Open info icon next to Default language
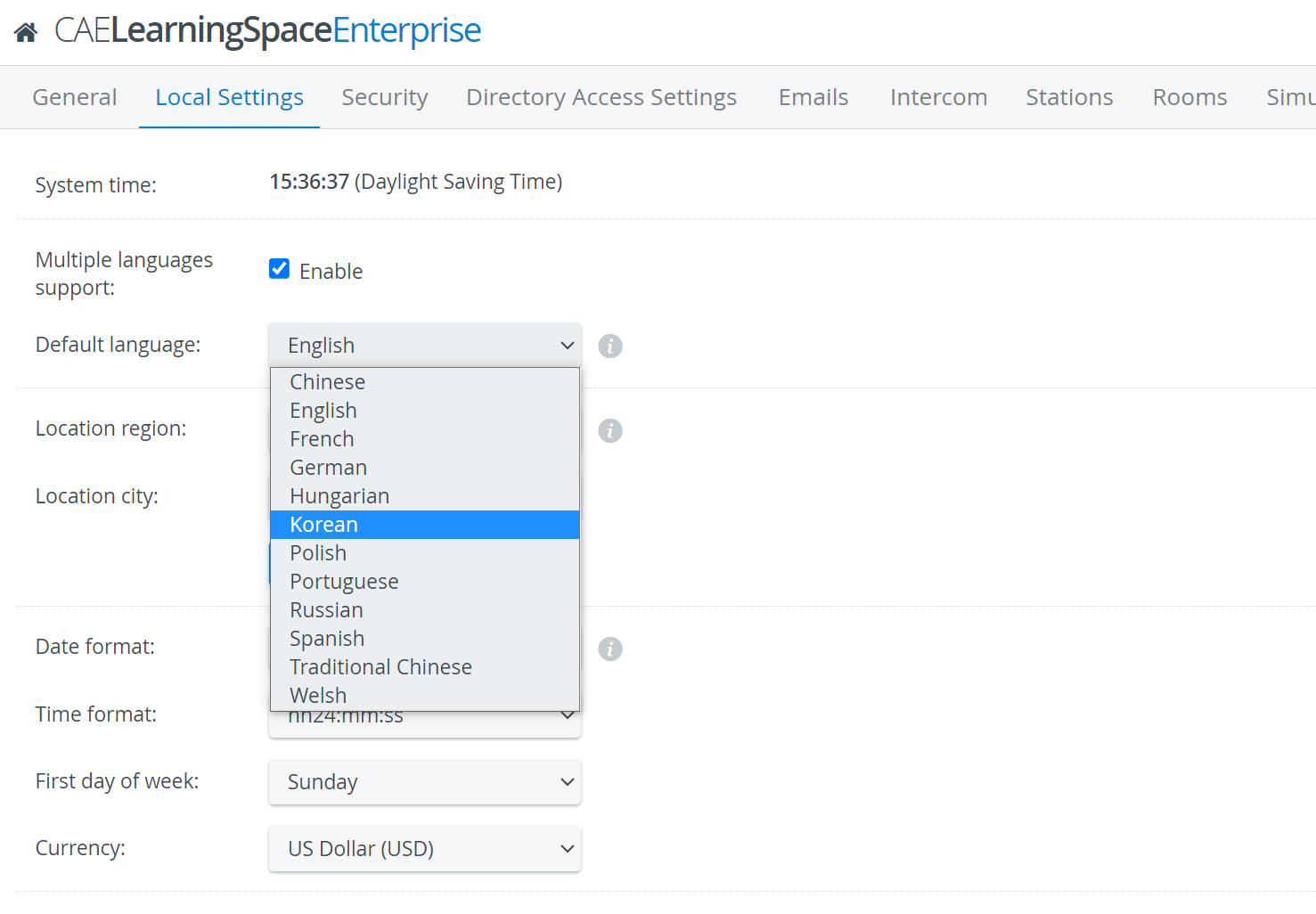 610,346
